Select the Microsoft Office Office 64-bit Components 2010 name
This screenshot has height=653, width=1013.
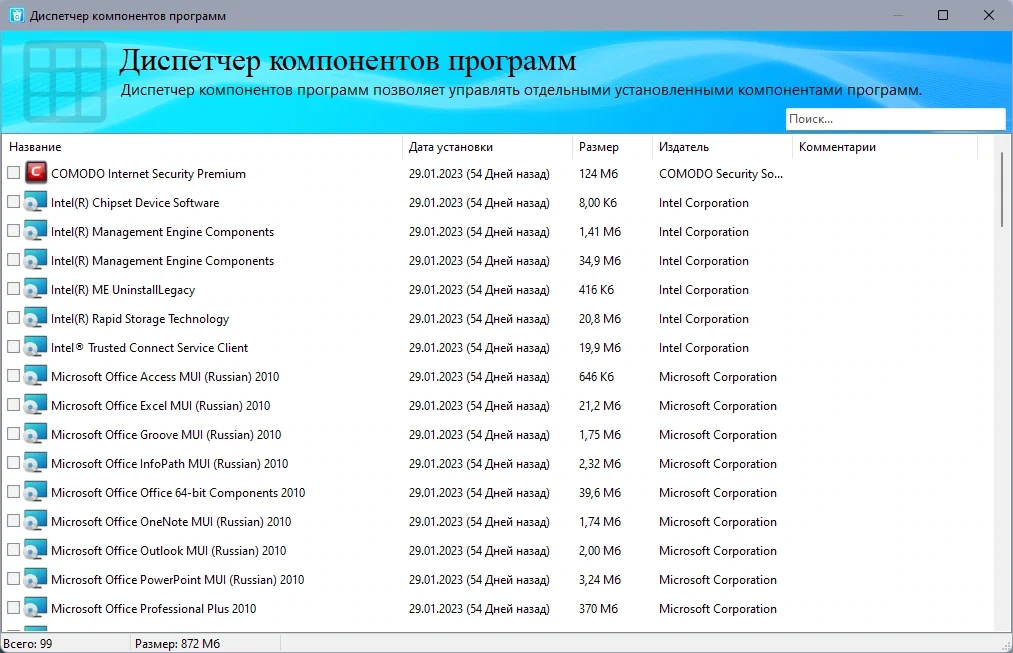pyautogui.click(x=178, y=493)
